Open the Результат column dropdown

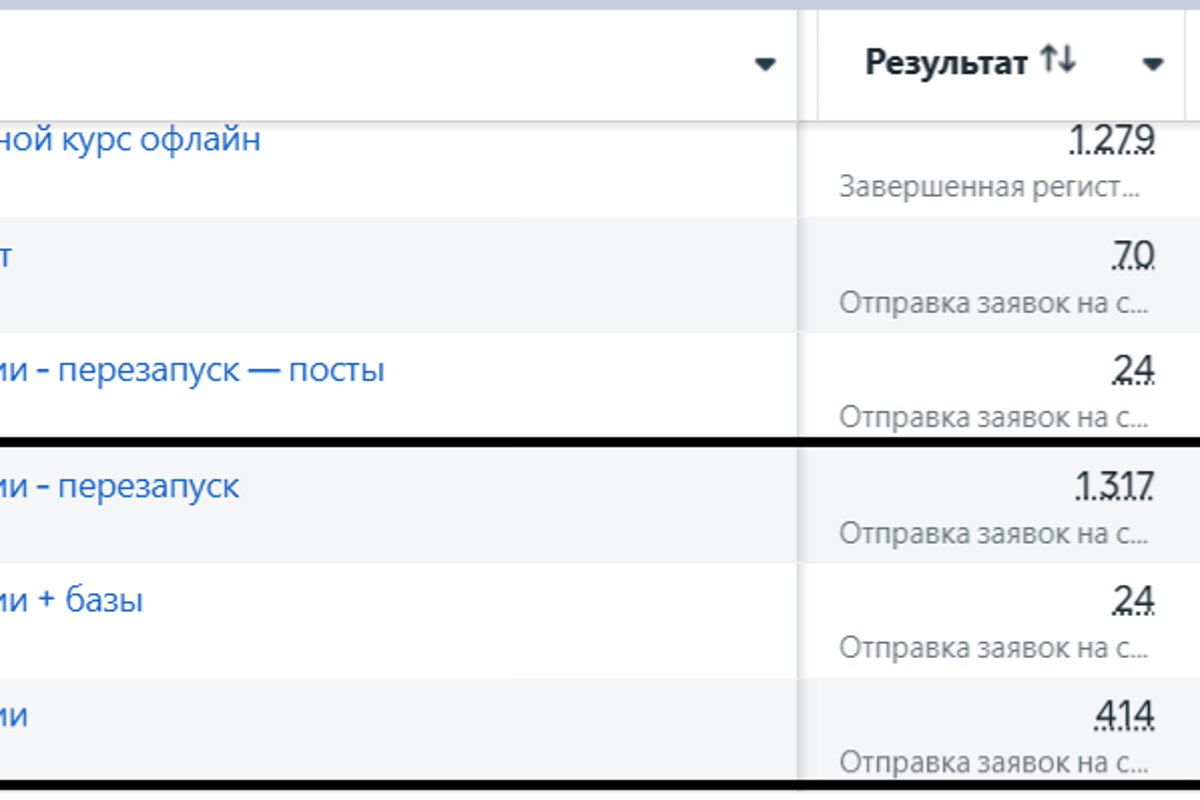1154,63
